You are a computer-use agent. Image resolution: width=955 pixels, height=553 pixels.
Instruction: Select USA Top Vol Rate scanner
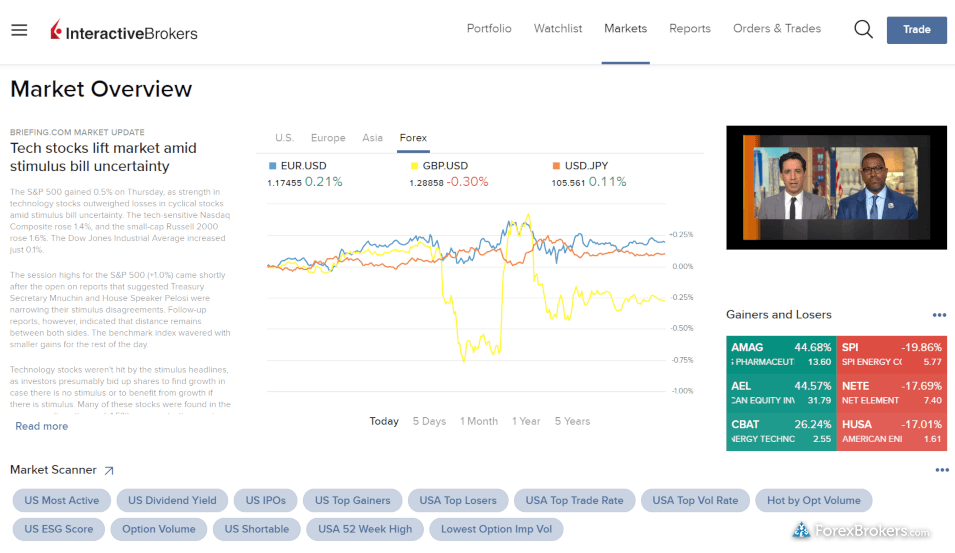pyautogui.click(x=695, y=501)
